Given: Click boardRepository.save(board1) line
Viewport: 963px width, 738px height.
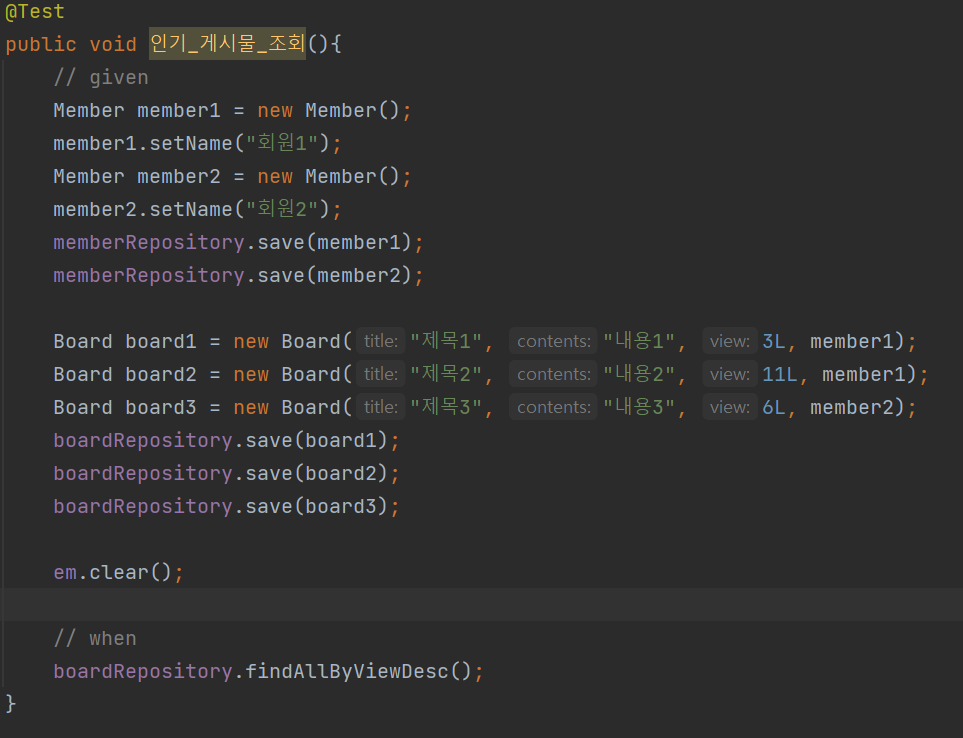Looking at the screenshot, I should pyautogui.click(x=227, y=441).
